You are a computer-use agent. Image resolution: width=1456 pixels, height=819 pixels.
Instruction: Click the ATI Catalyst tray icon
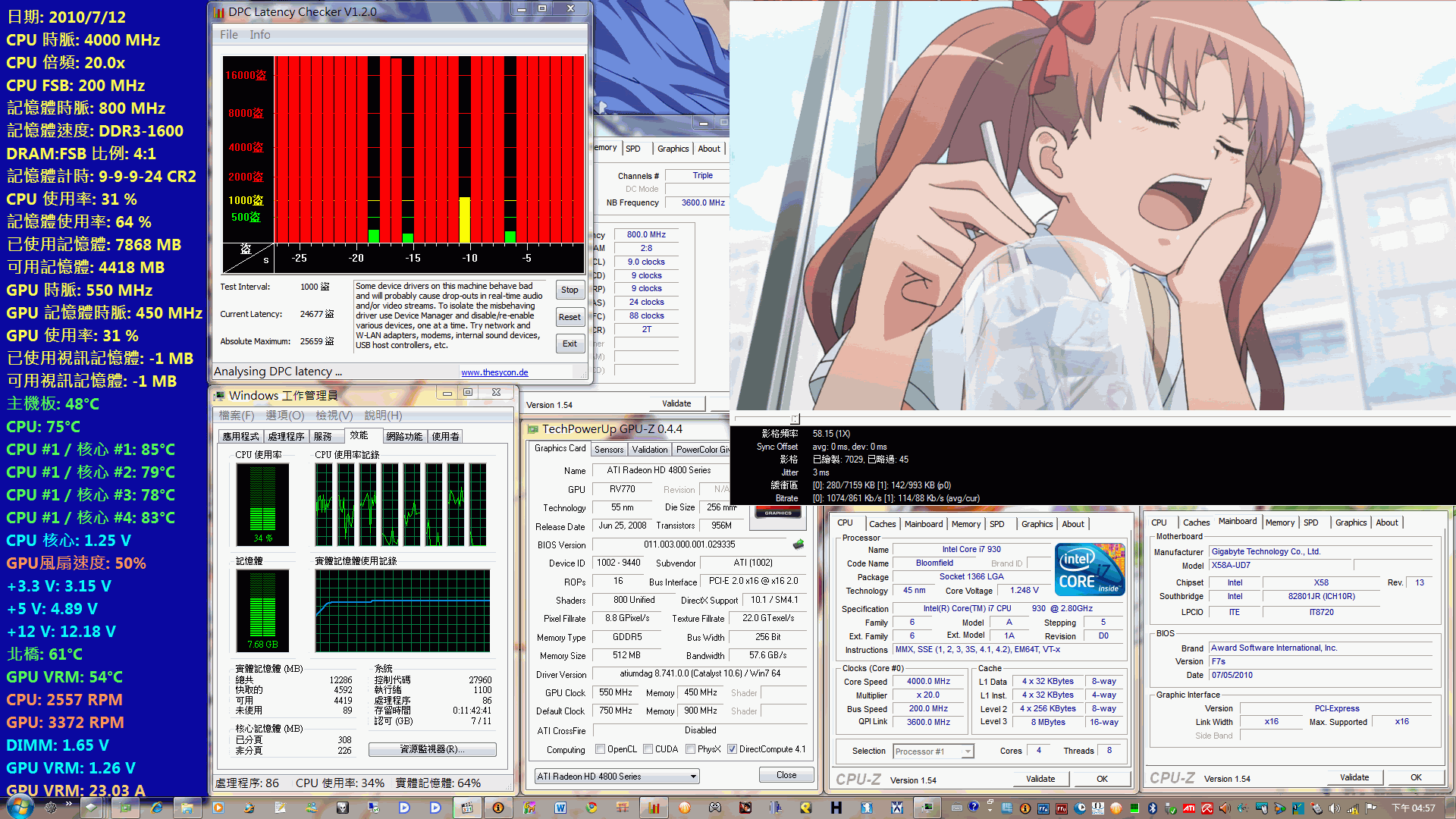[1188, 808]
